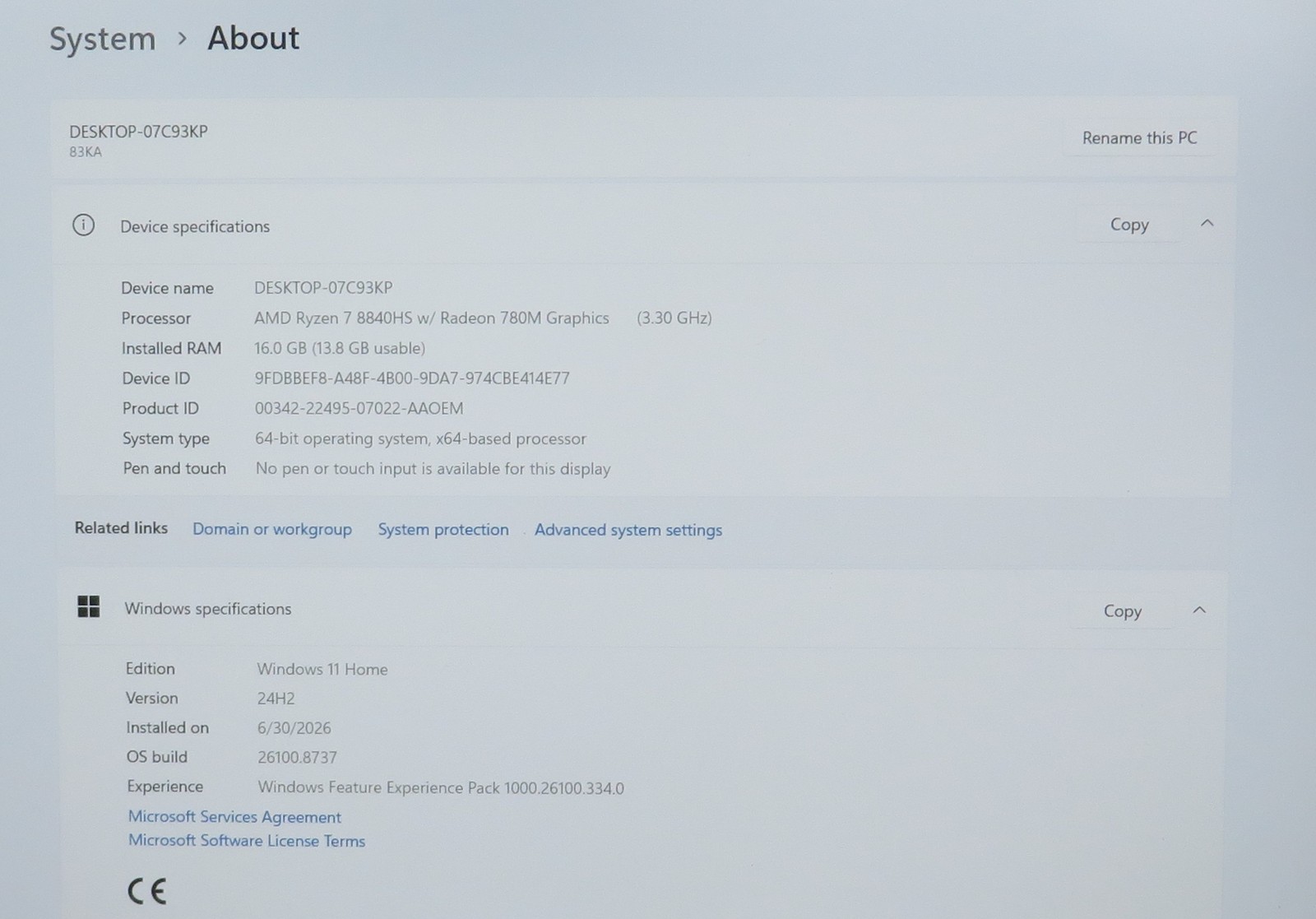Click the Windows specifications header text

point(208,609)
